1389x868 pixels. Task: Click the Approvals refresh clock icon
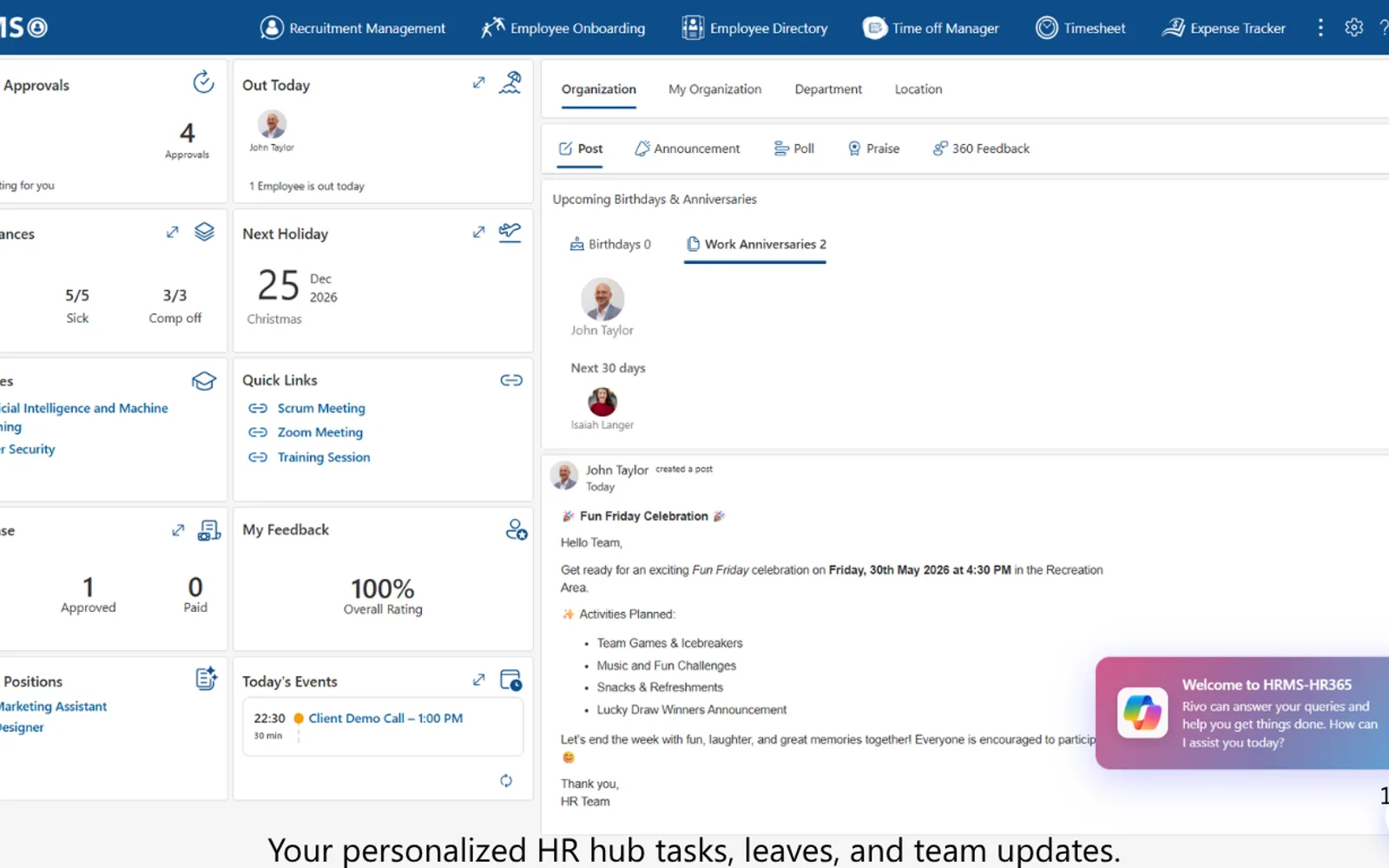(x=203, y=82)
